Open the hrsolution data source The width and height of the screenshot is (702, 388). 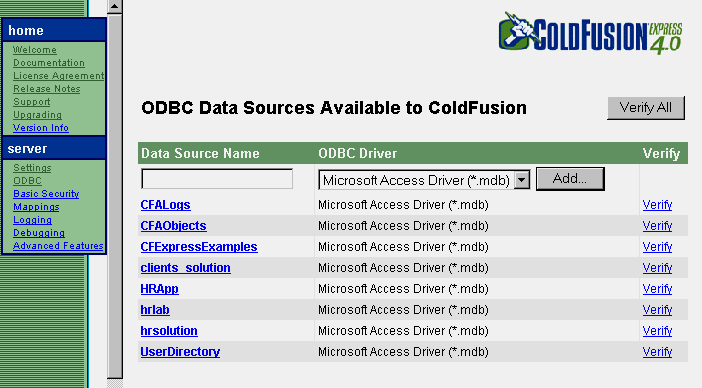(x=169, y=331)
